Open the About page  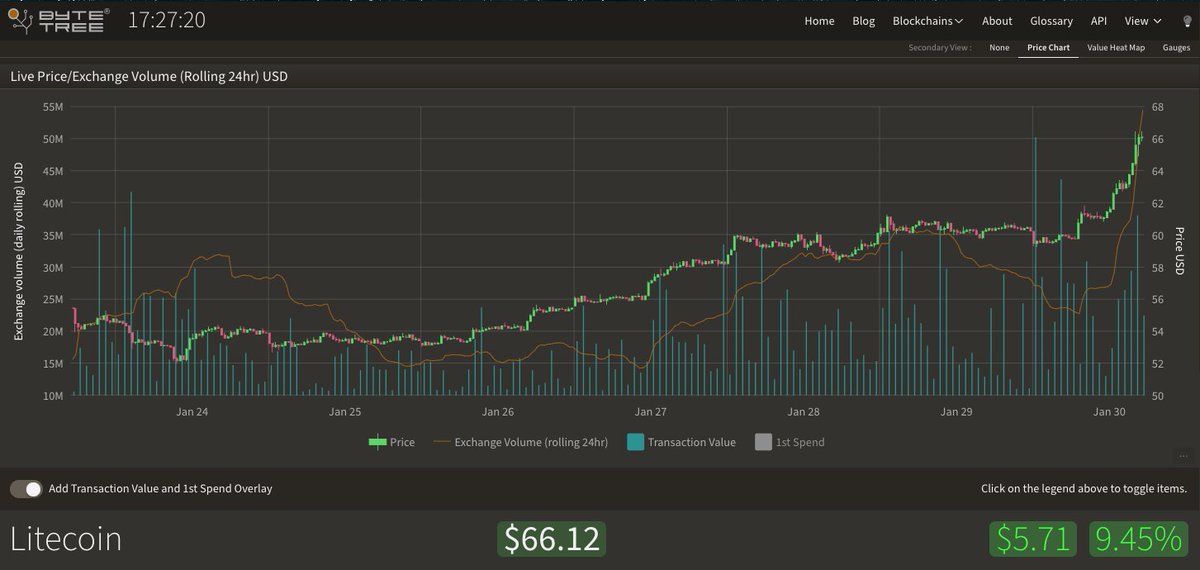coord(997,21)
